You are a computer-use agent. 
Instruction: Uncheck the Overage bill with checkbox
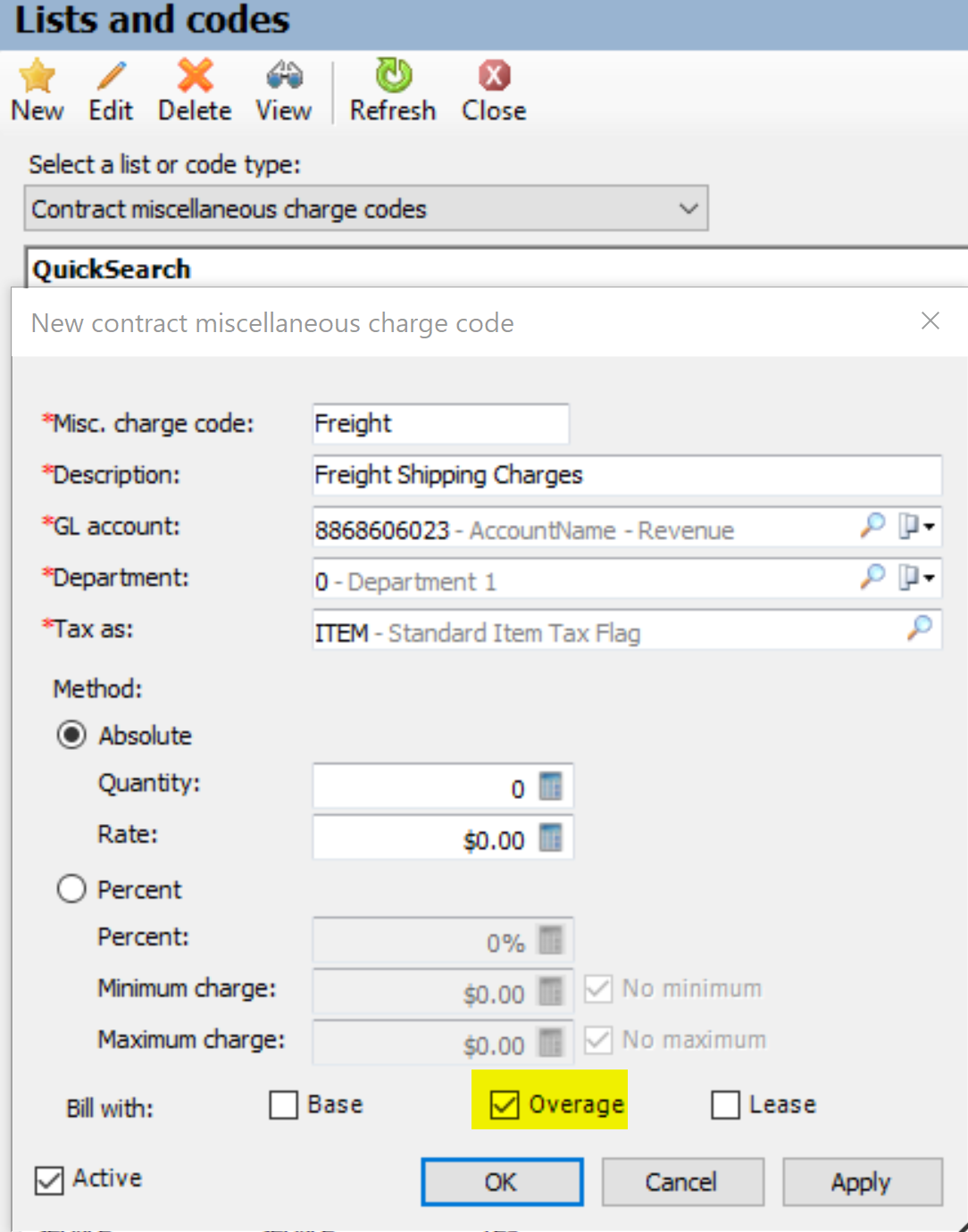pos(505,1104)
